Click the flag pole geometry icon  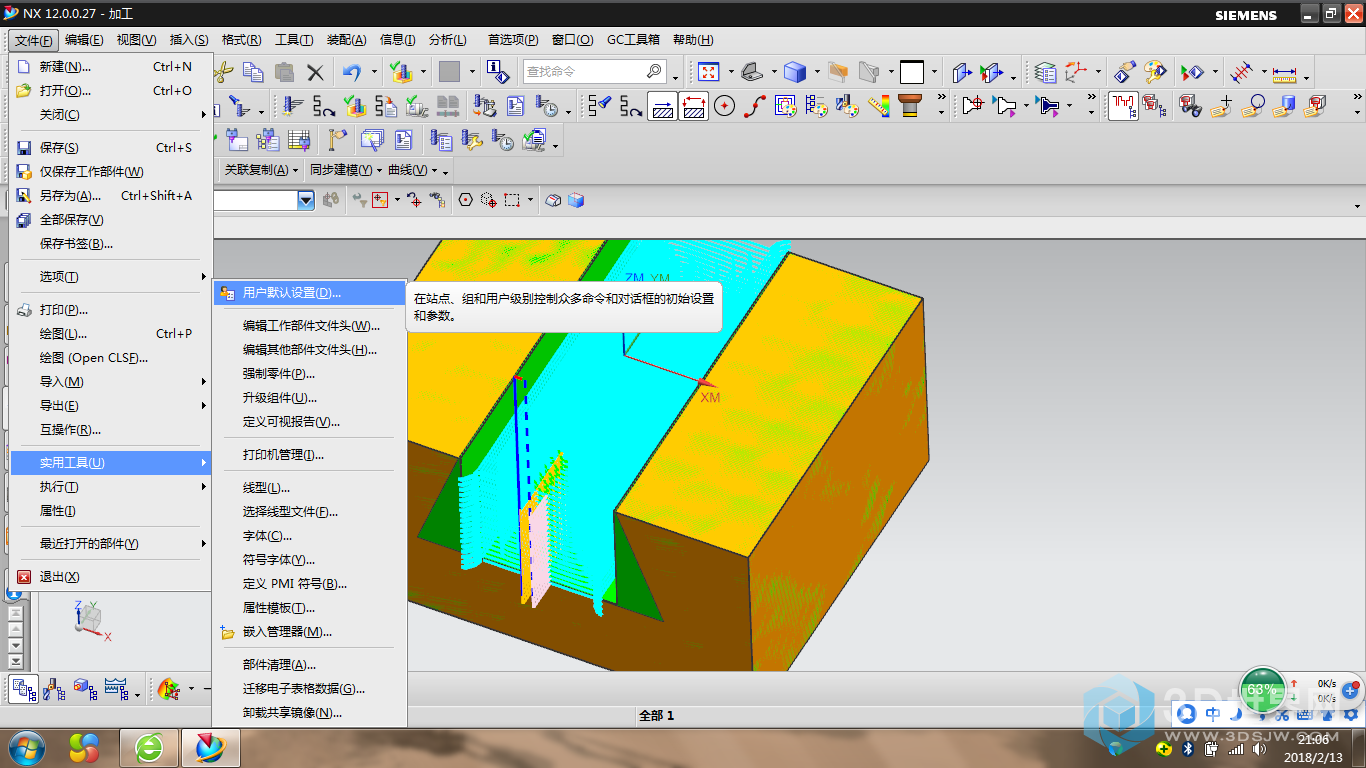click(338, 140)
